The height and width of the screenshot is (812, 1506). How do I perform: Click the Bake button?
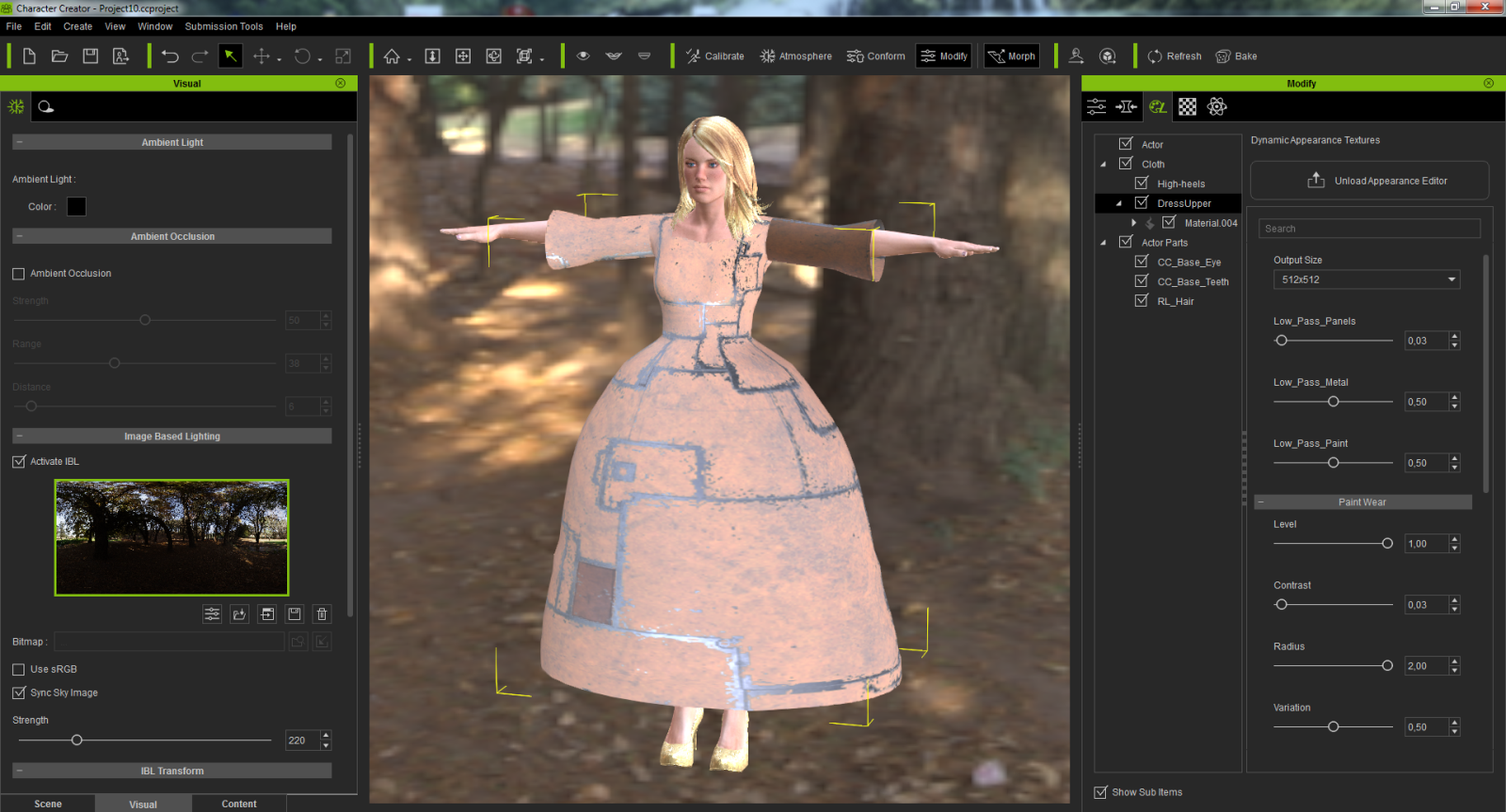coord(1236,56)
